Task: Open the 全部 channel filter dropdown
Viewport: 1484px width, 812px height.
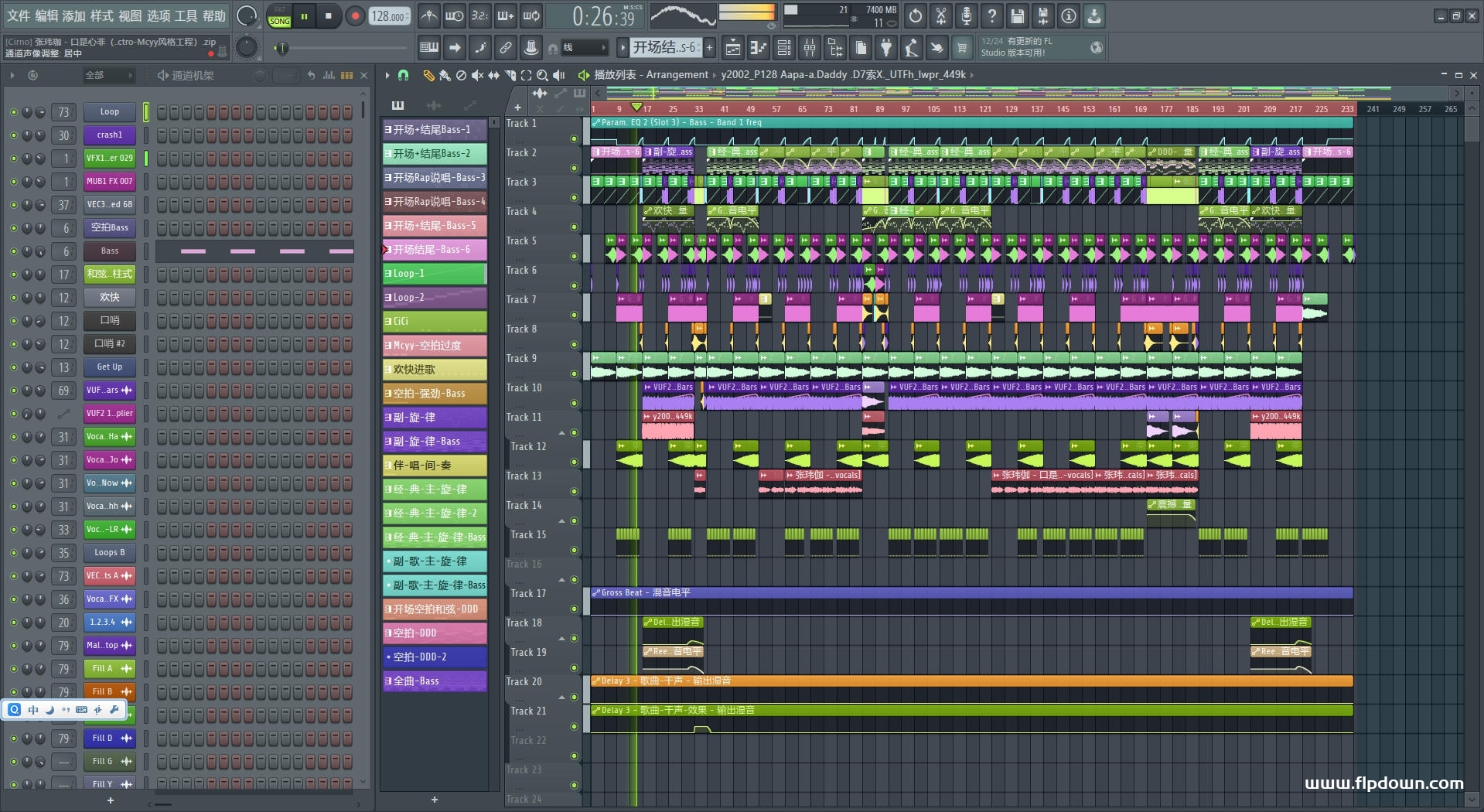Action: (108, 75)
